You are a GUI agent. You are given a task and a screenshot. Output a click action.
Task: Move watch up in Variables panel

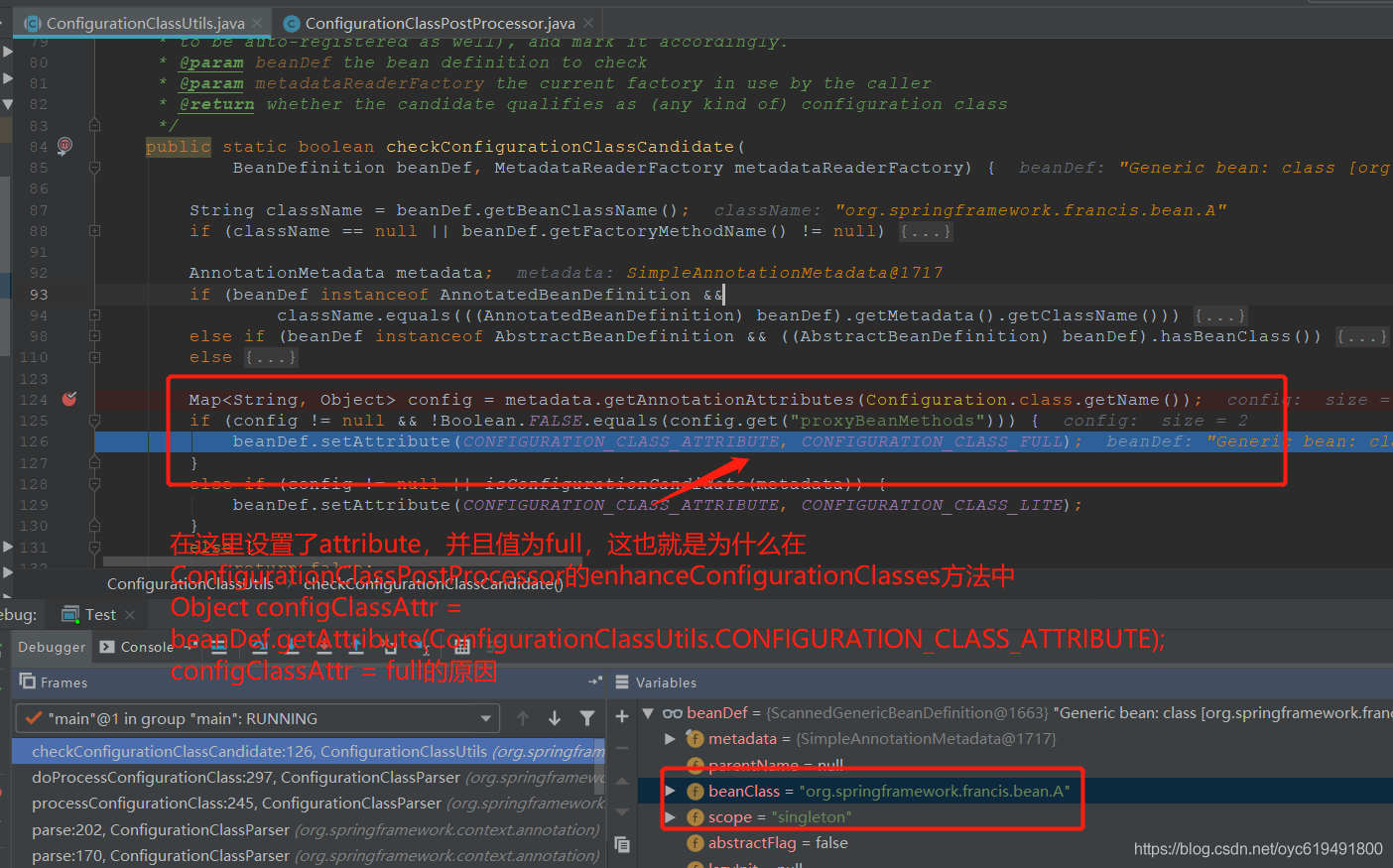[622, 781]
